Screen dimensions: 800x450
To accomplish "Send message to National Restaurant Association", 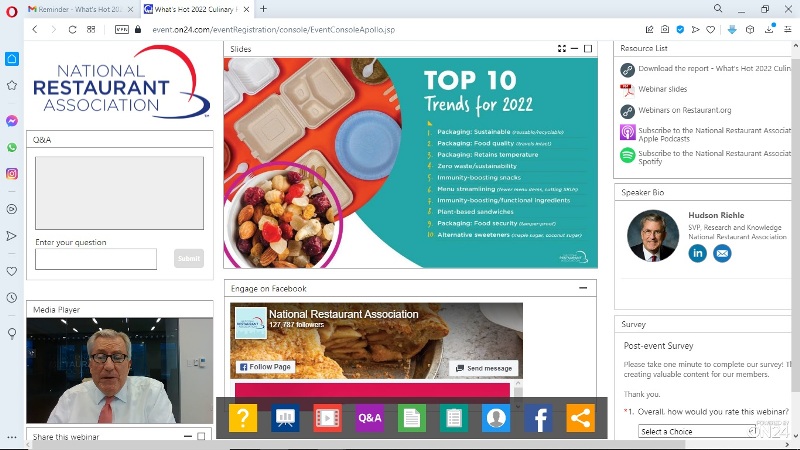I will coord(484,368).
